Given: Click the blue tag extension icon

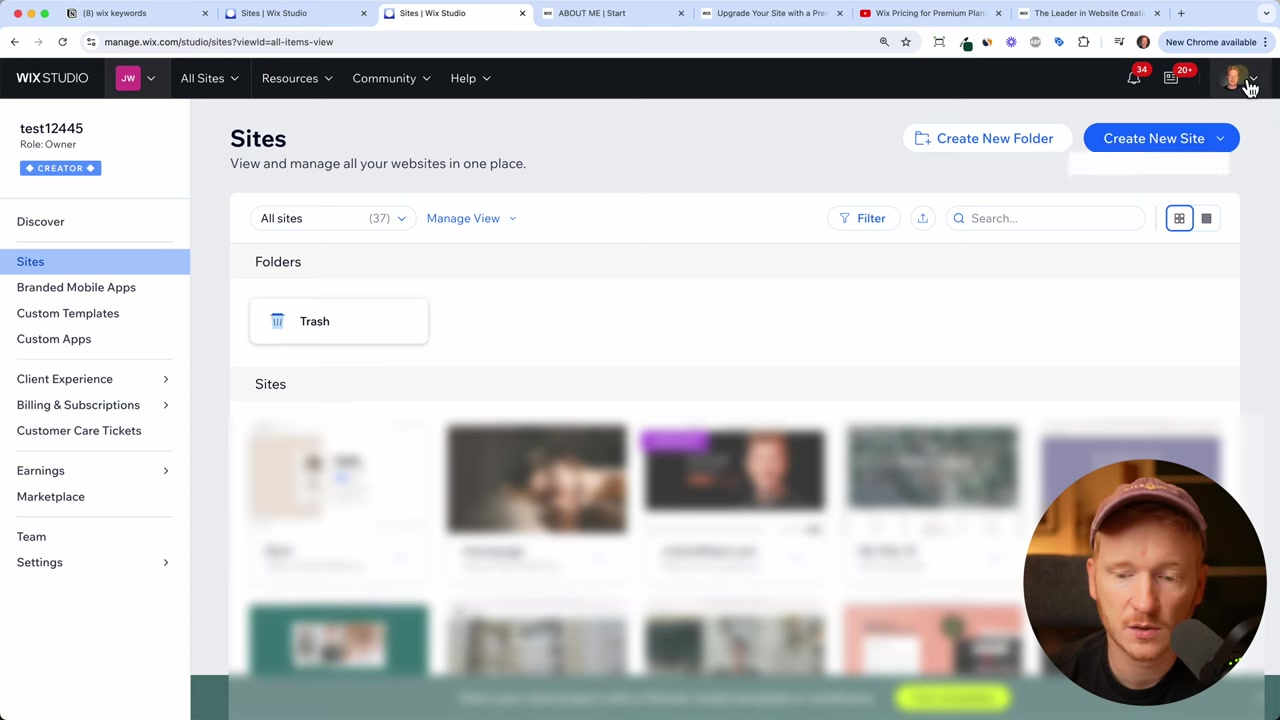Looking at the screenshot, I should click(1059, 42).
